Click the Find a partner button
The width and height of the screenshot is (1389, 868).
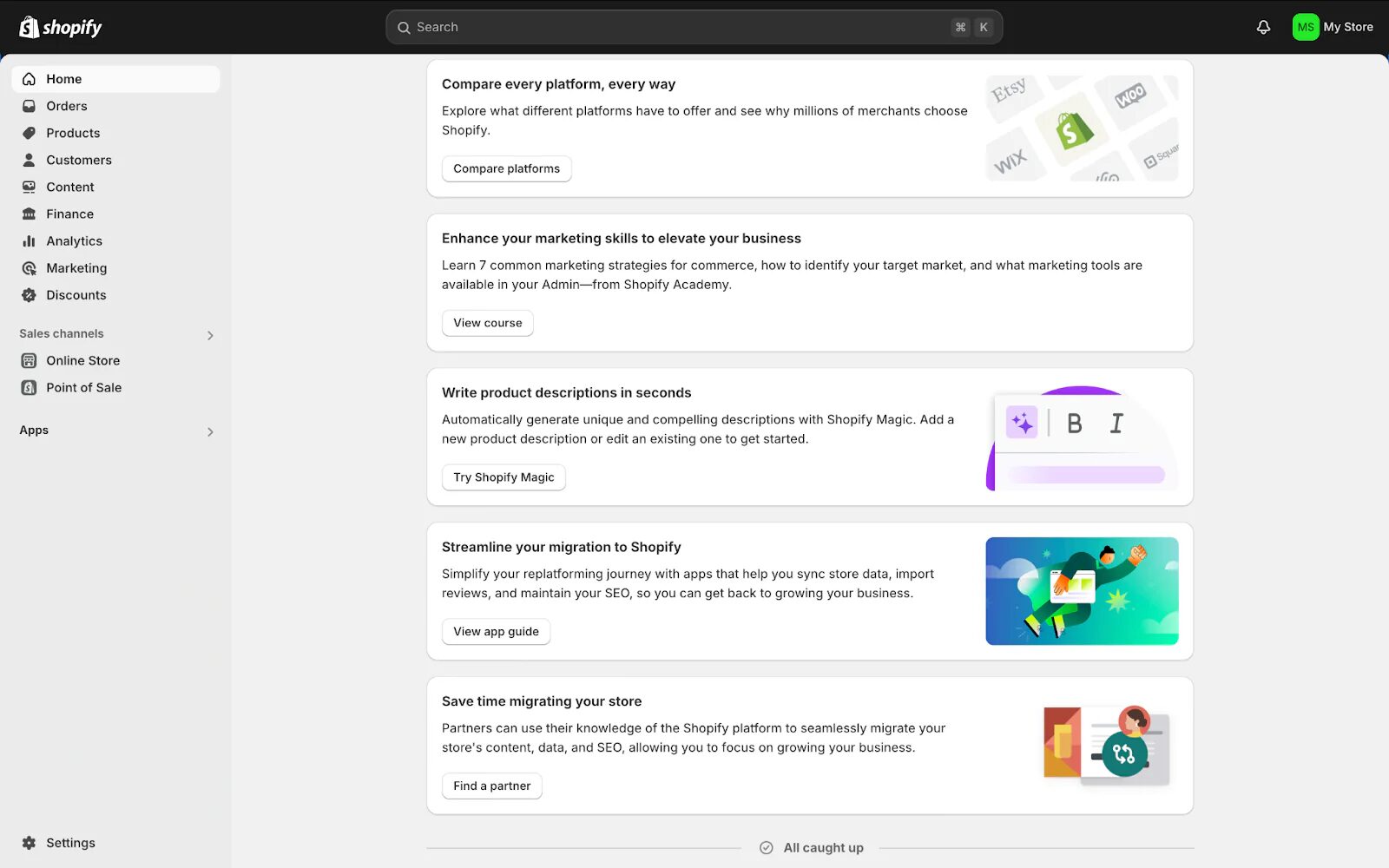click(491, 786)
